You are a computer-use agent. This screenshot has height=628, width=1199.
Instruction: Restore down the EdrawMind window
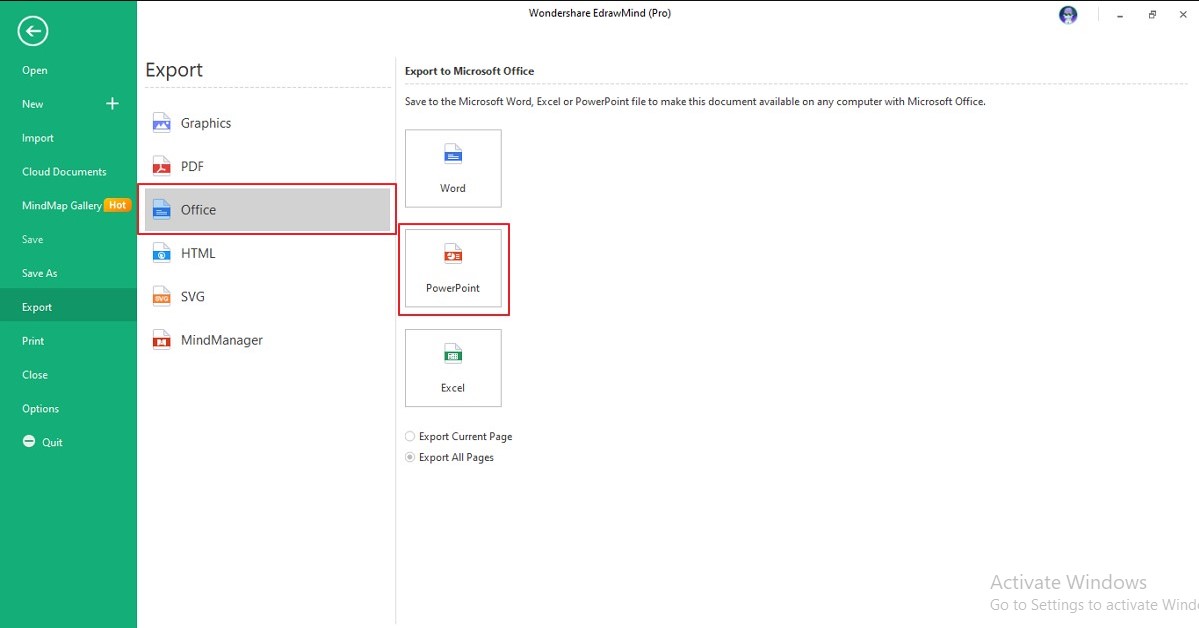coord(1152,15)
